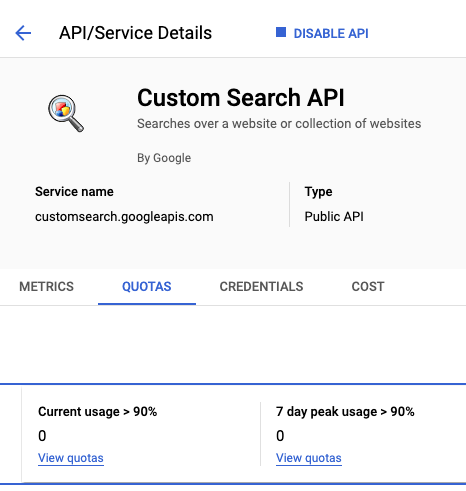Click the Type label

pos(318,192)
